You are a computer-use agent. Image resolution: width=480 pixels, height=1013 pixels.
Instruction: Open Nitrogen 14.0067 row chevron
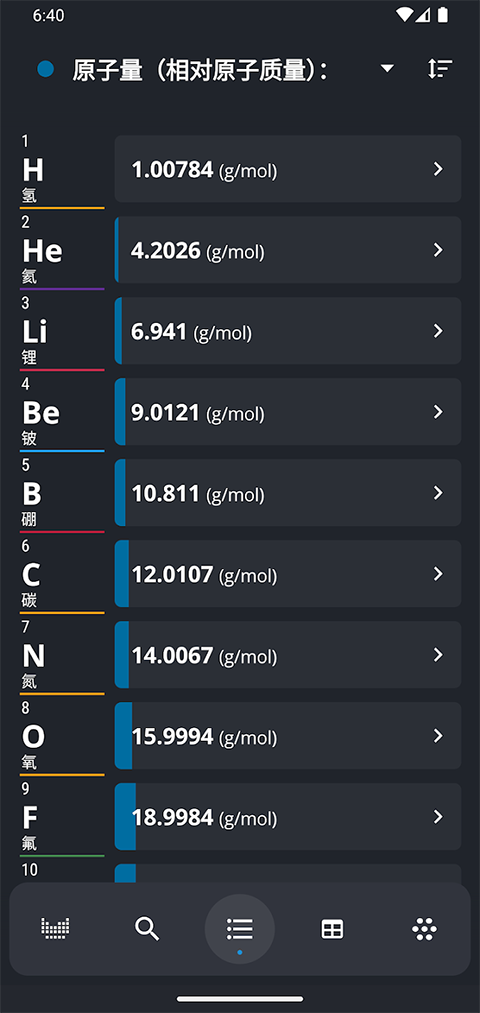pos(438,654)
